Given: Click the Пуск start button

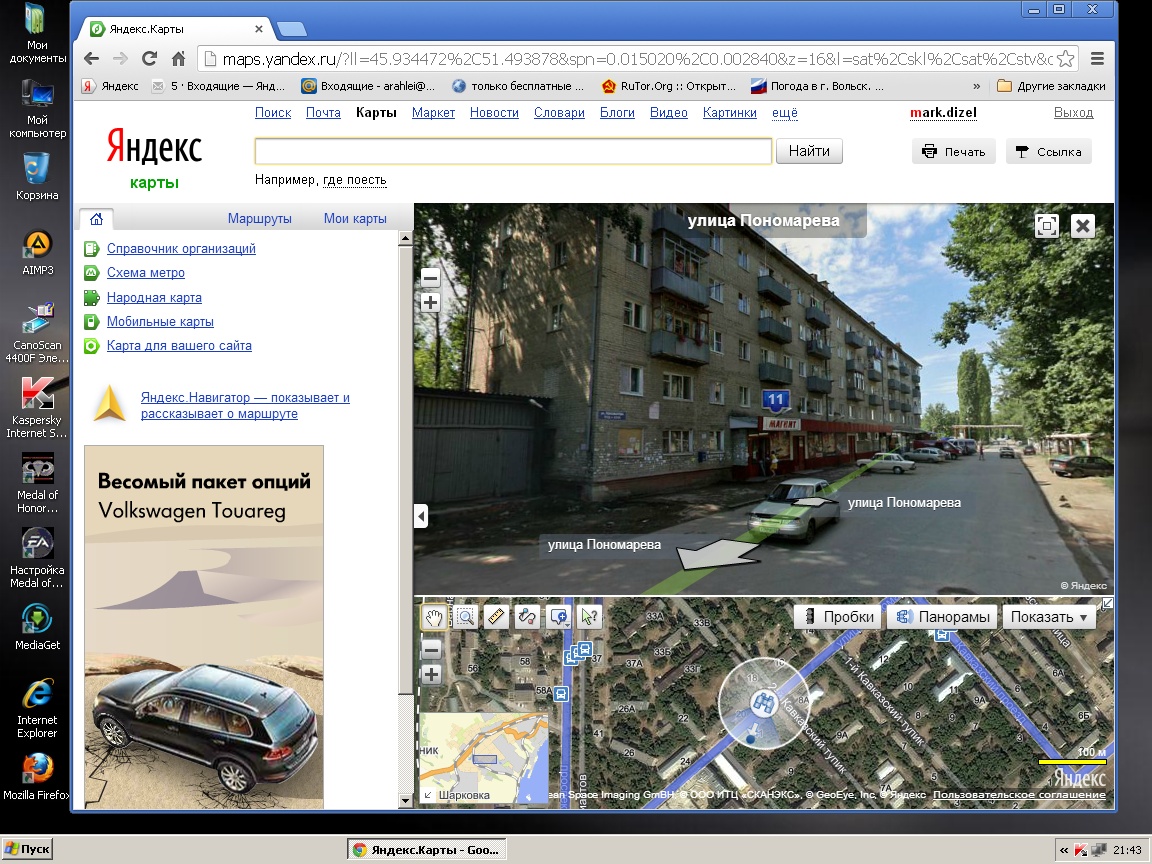Looking at the screenshot, I should [x=27, y=849].
